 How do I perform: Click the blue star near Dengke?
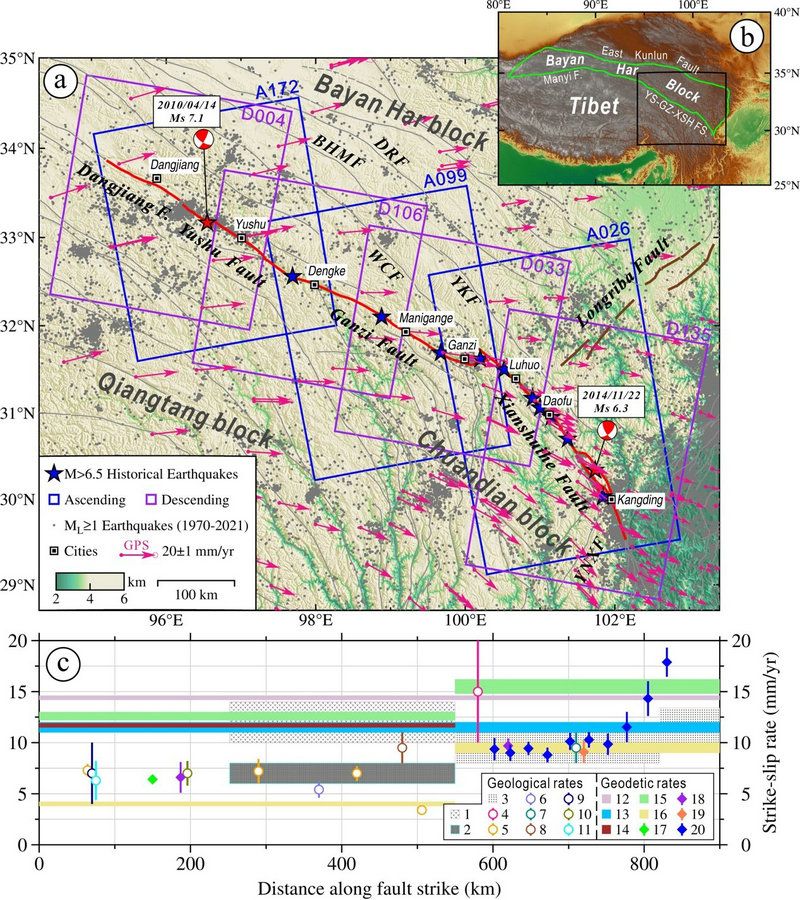pyautogui.click(x=293, y=276)
